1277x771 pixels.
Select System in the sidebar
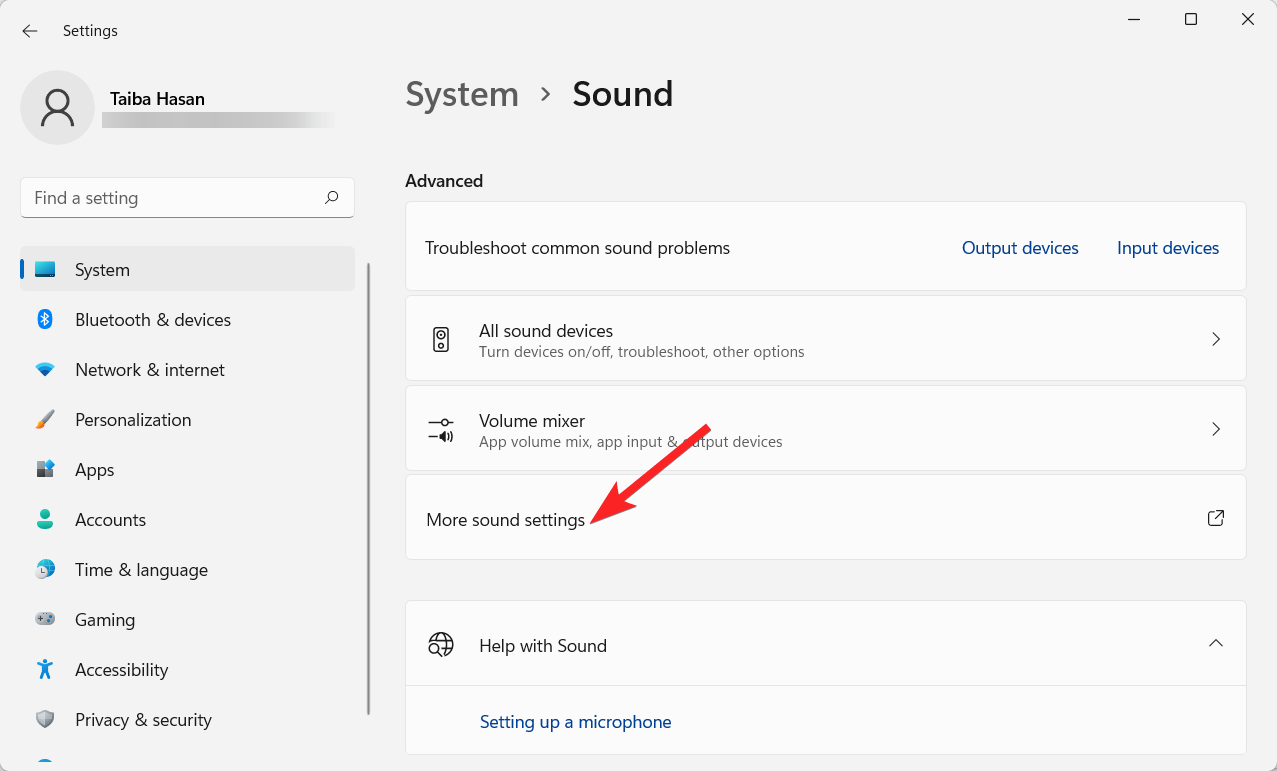tap(188, 270)
